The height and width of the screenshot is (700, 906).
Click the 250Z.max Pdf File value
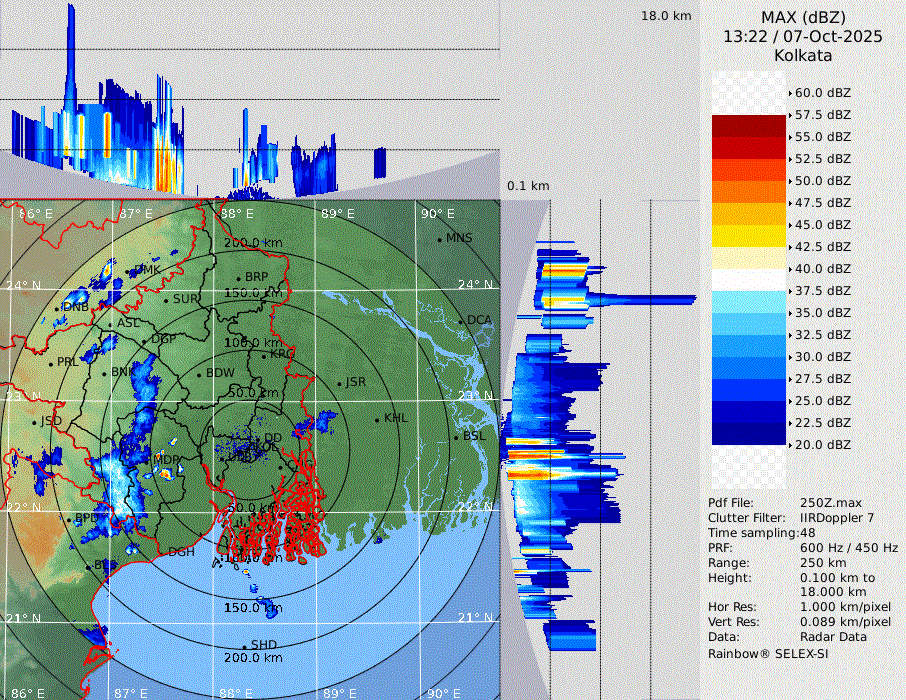pyautogui.click(x=825, y=503)
